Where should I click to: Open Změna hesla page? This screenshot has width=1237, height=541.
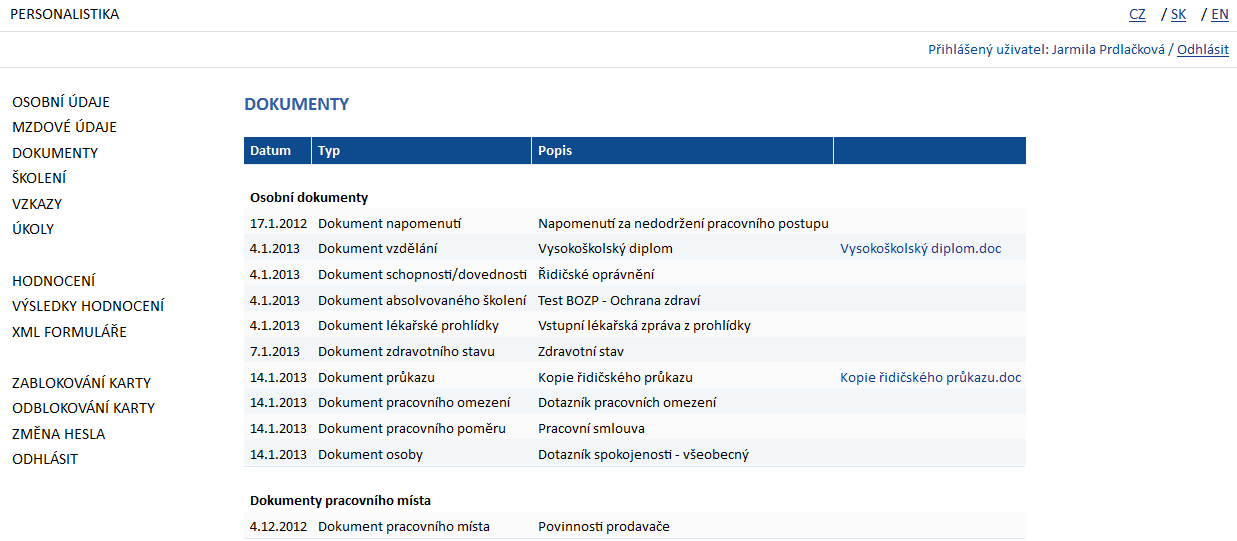pyautogui.click(x=58, y=434)
